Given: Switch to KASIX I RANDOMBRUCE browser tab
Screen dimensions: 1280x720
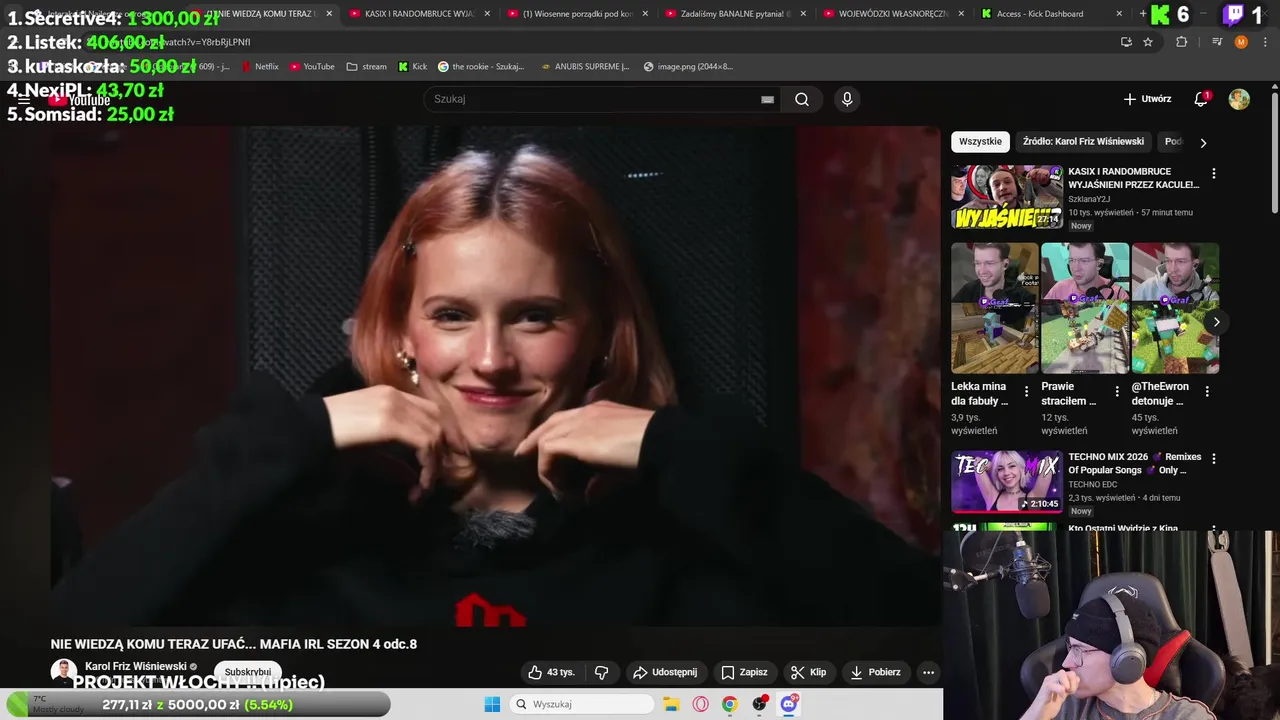Looking at the screenshot, I should pyautogui.click(x=420, y=14).
